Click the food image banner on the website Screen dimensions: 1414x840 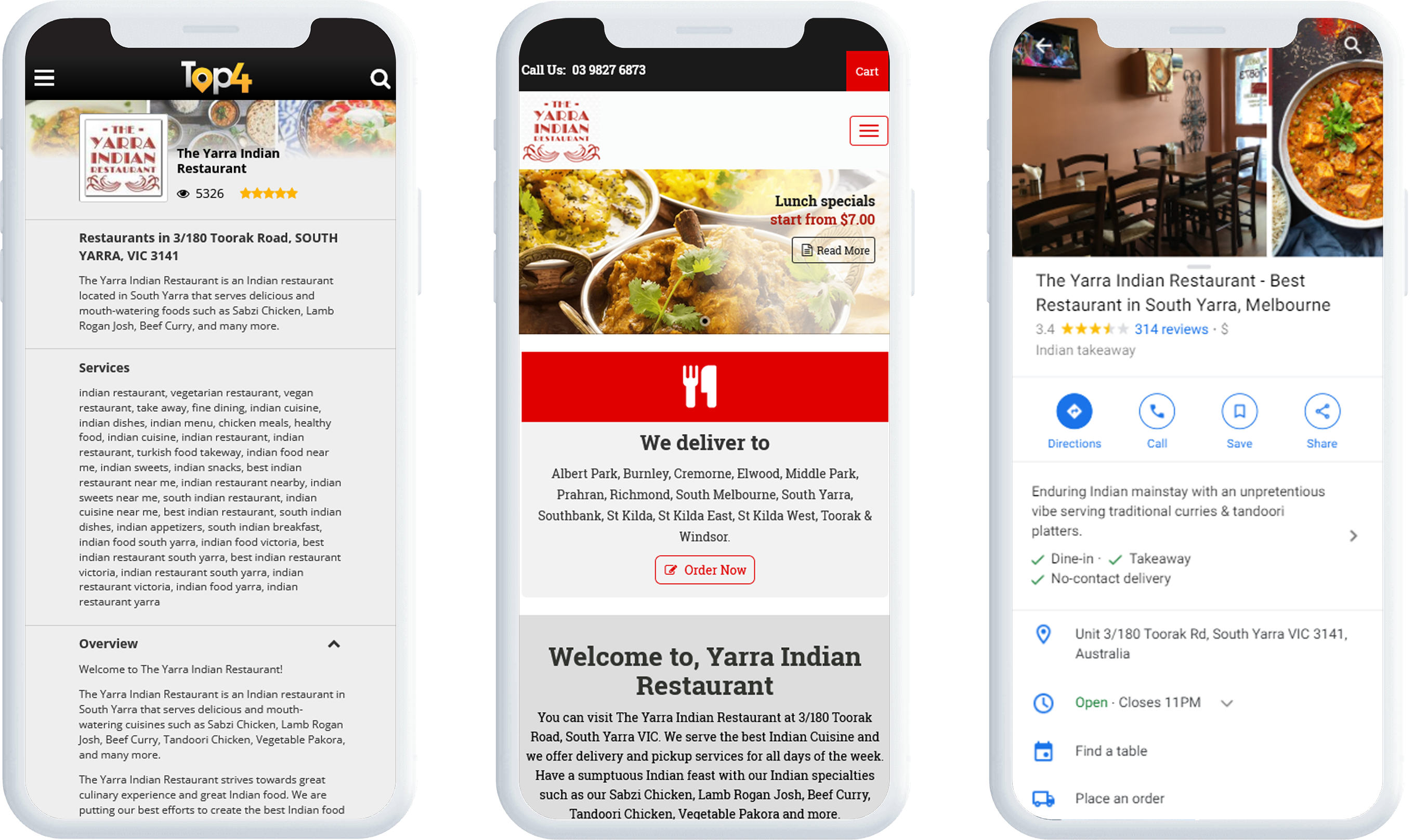(x=703, y=254)
